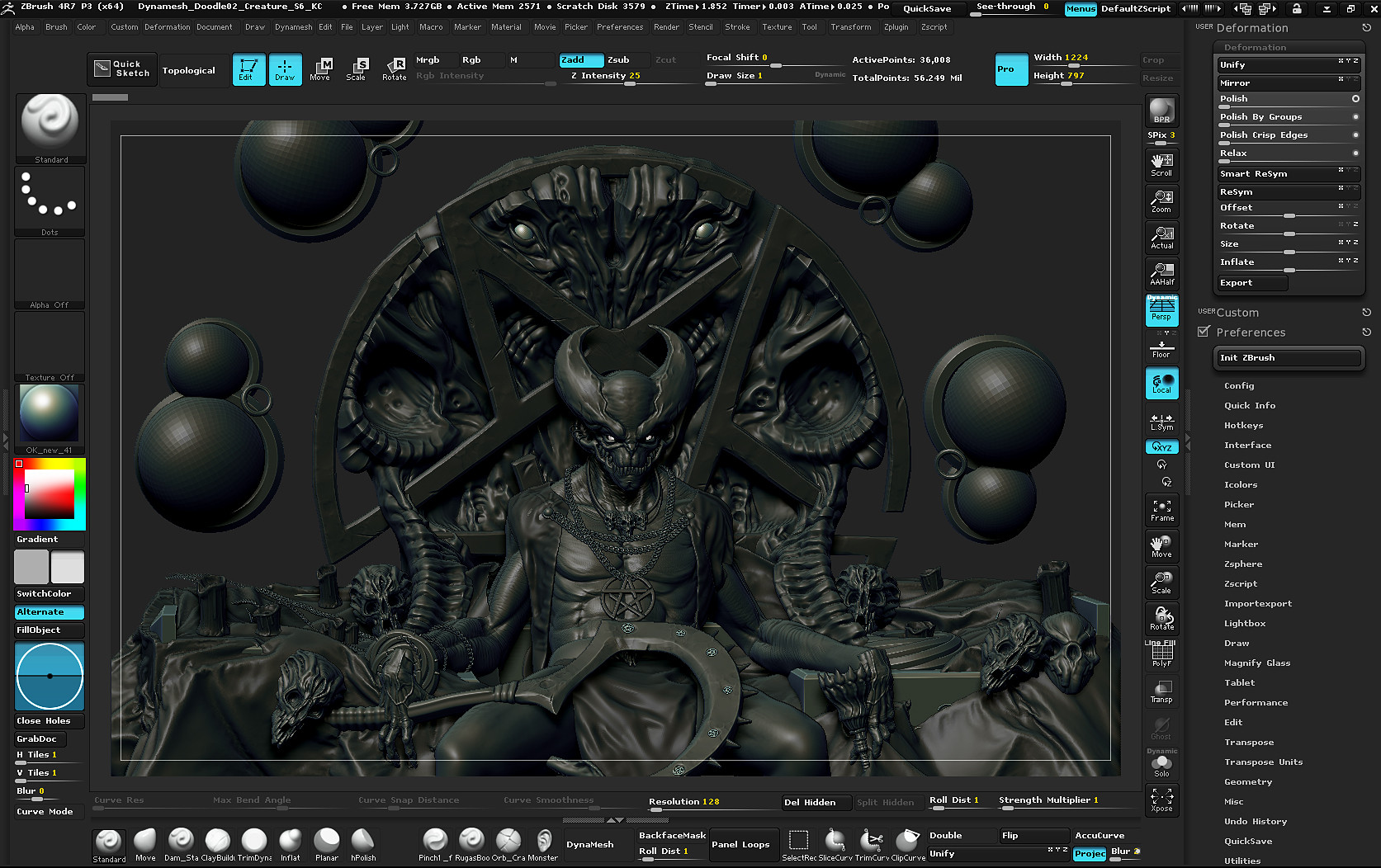
Task: Expand the Performance preferences section
Action: point(1256,703)
